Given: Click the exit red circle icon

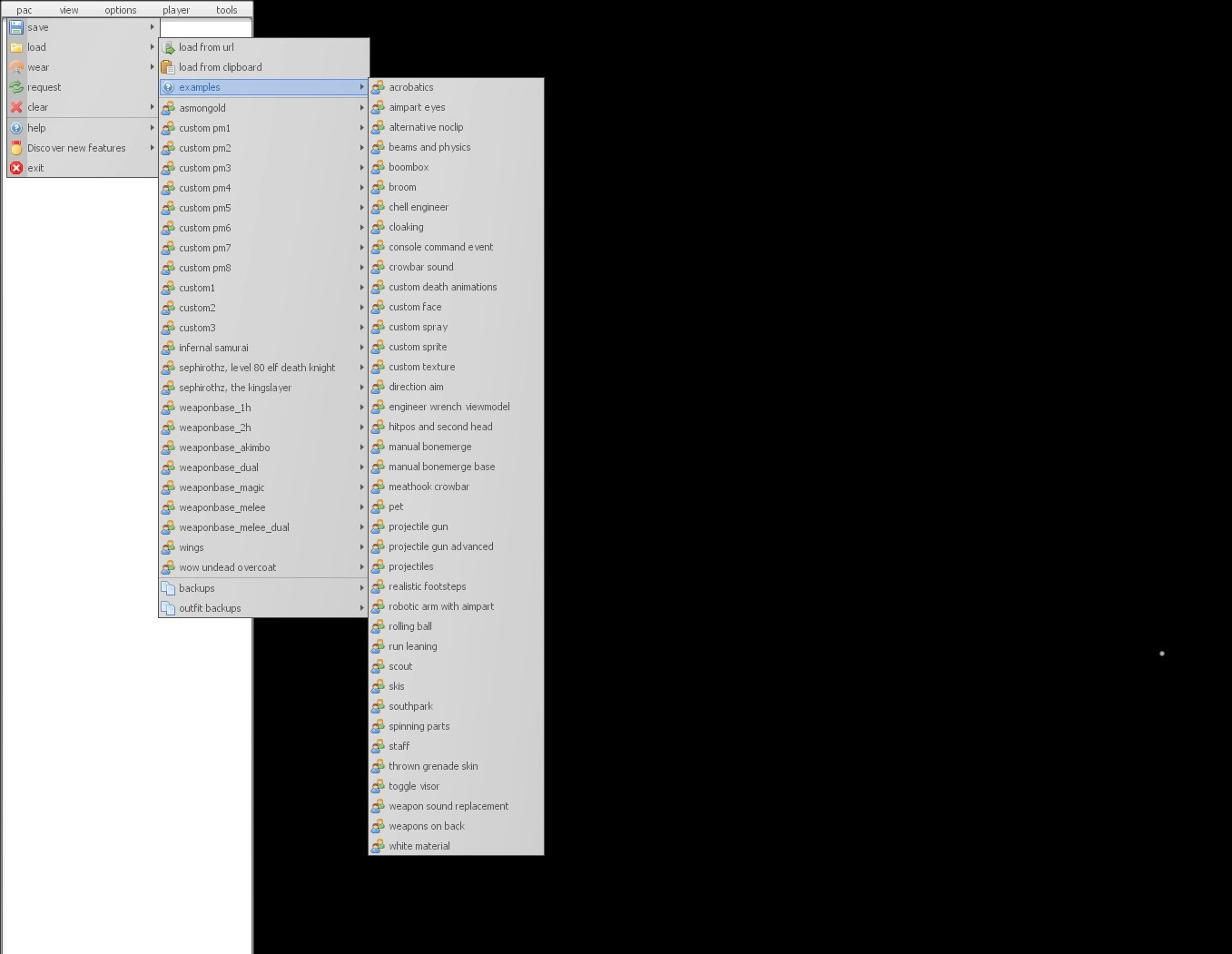Looking at the screenshot, I should click(16, 168).
